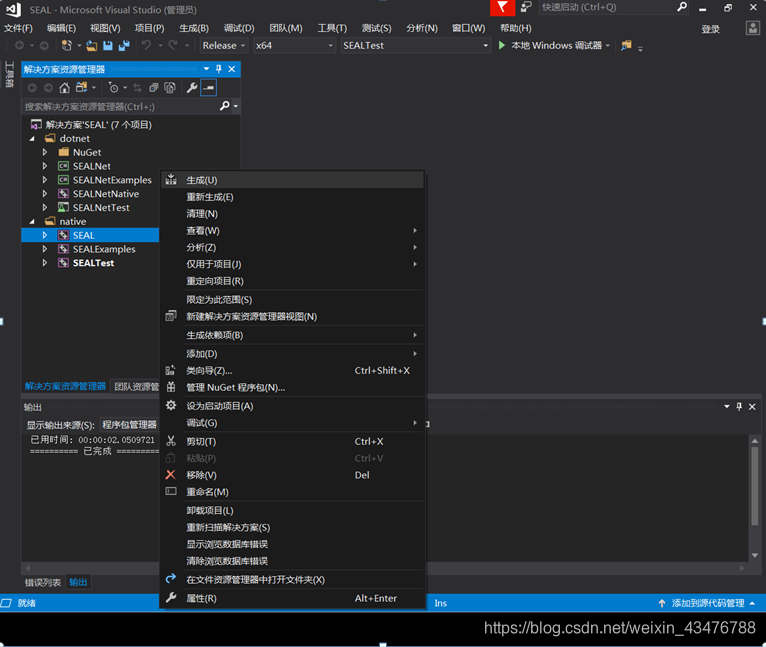Image resolution: width=766 pixels, height=647 pixels.
Task: Choose 属性(R) Properties in context menu
Action: (292, 598)
